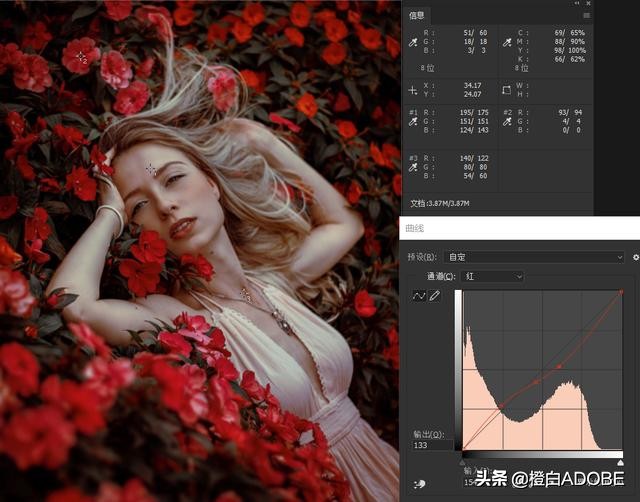Click color sampler #3 eyedropper icon
This screenshot has width=640, height=502.
(413, 167)
